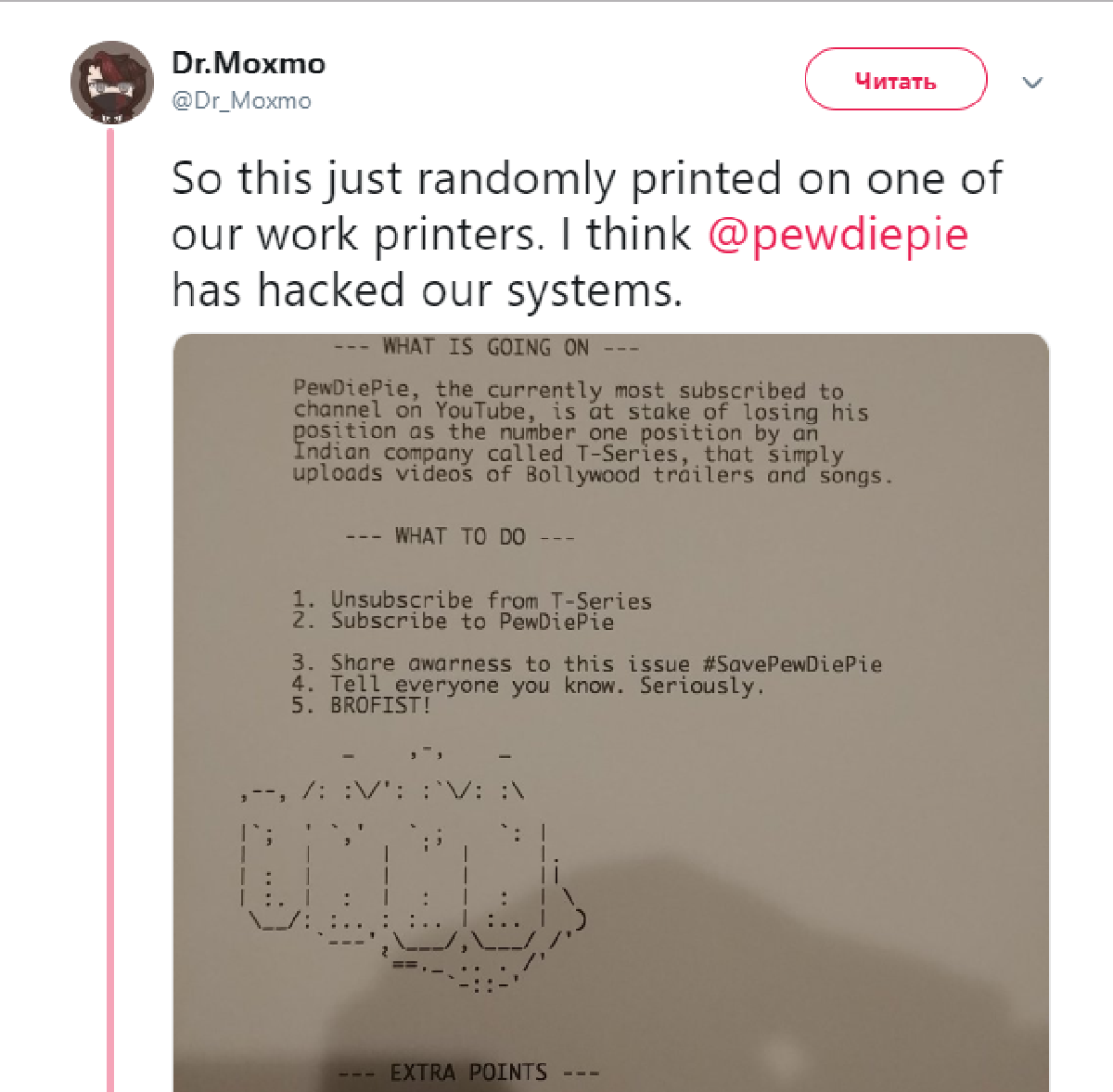Click "EXTRA POINTS" heading in photo
The image size is (1113, 1092).
468,1073
